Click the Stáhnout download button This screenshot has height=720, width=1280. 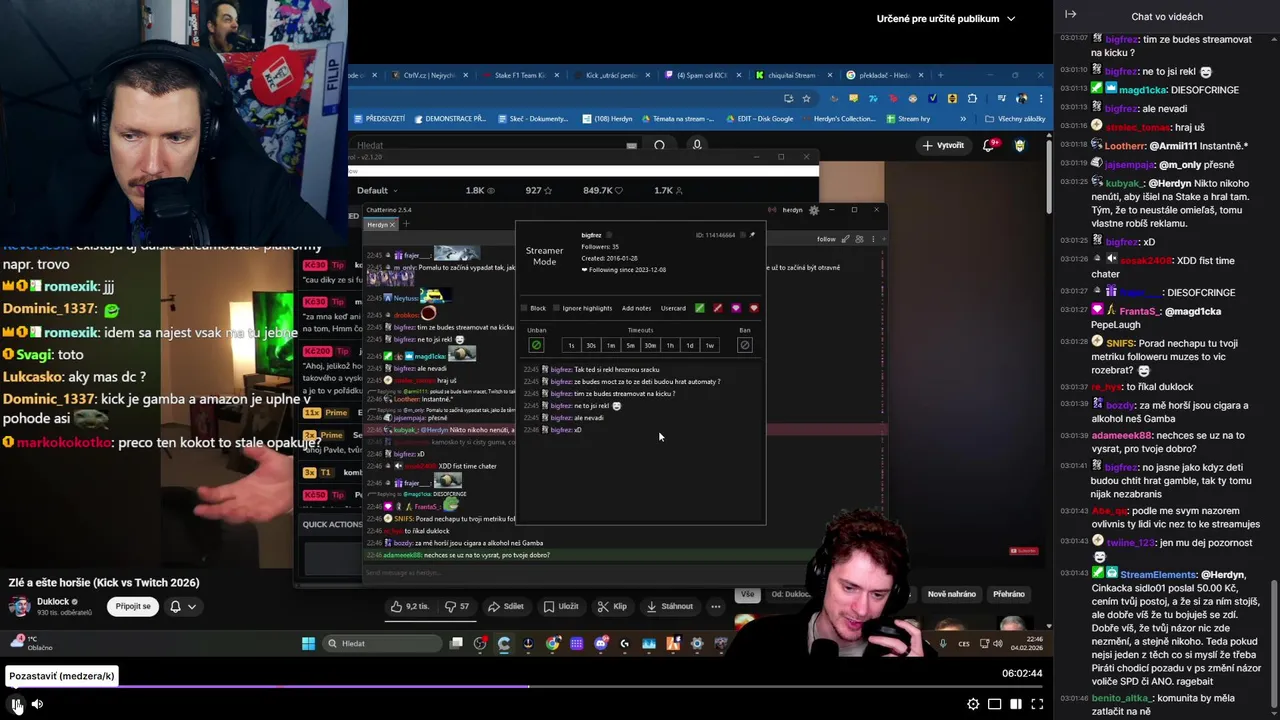669,606
